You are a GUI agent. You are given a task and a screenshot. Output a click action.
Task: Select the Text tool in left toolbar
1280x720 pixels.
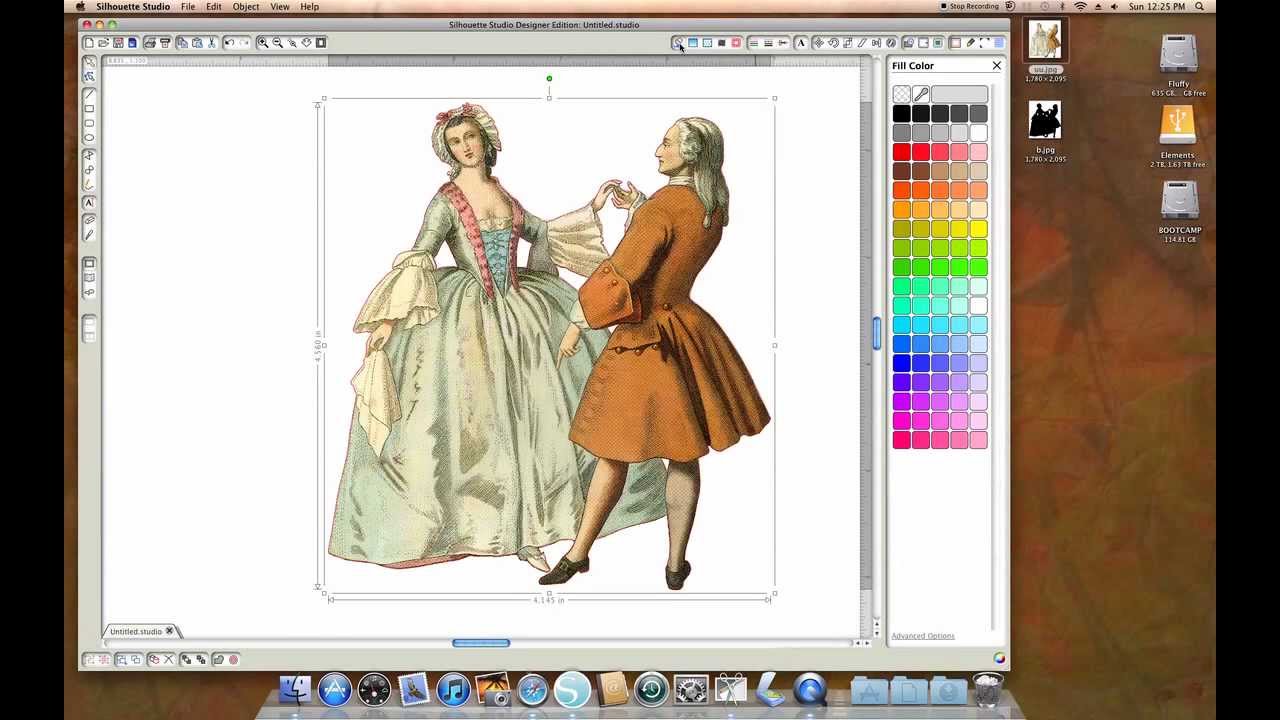pyautogui.click(x=89, y=202)
